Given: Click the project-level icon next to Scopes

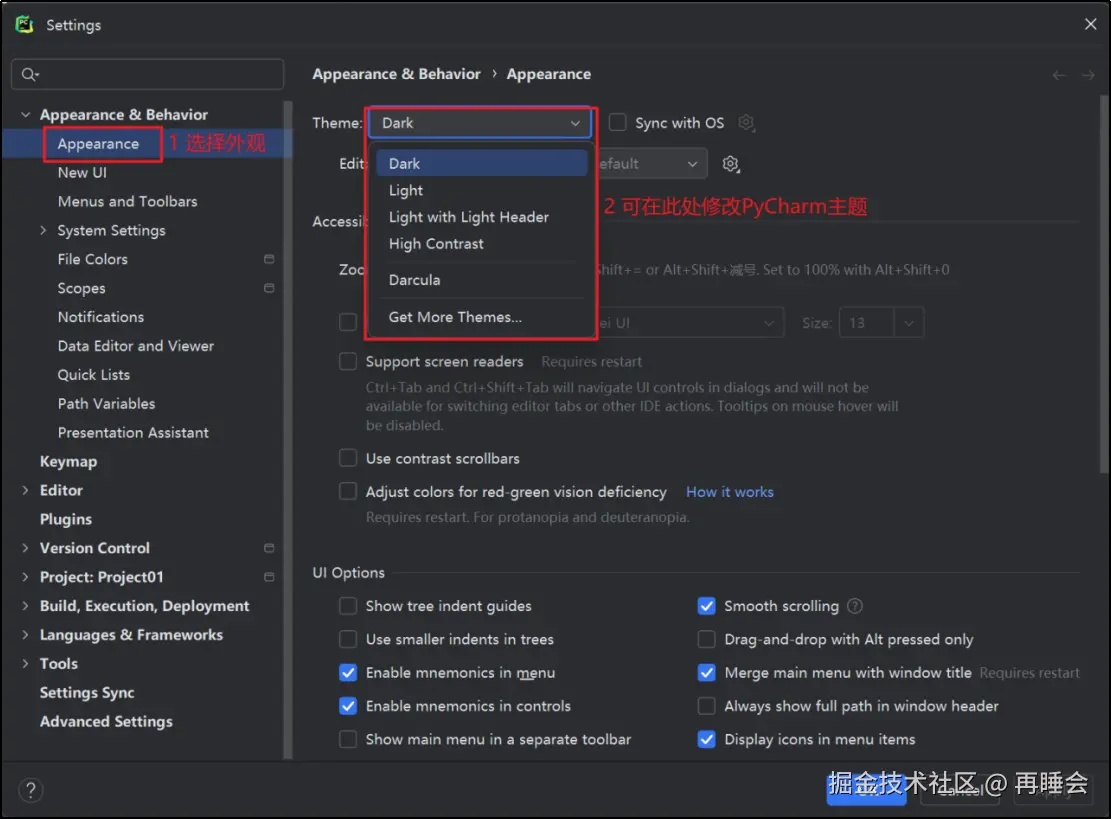Looking at the screenshot, I should pos(269,288).
